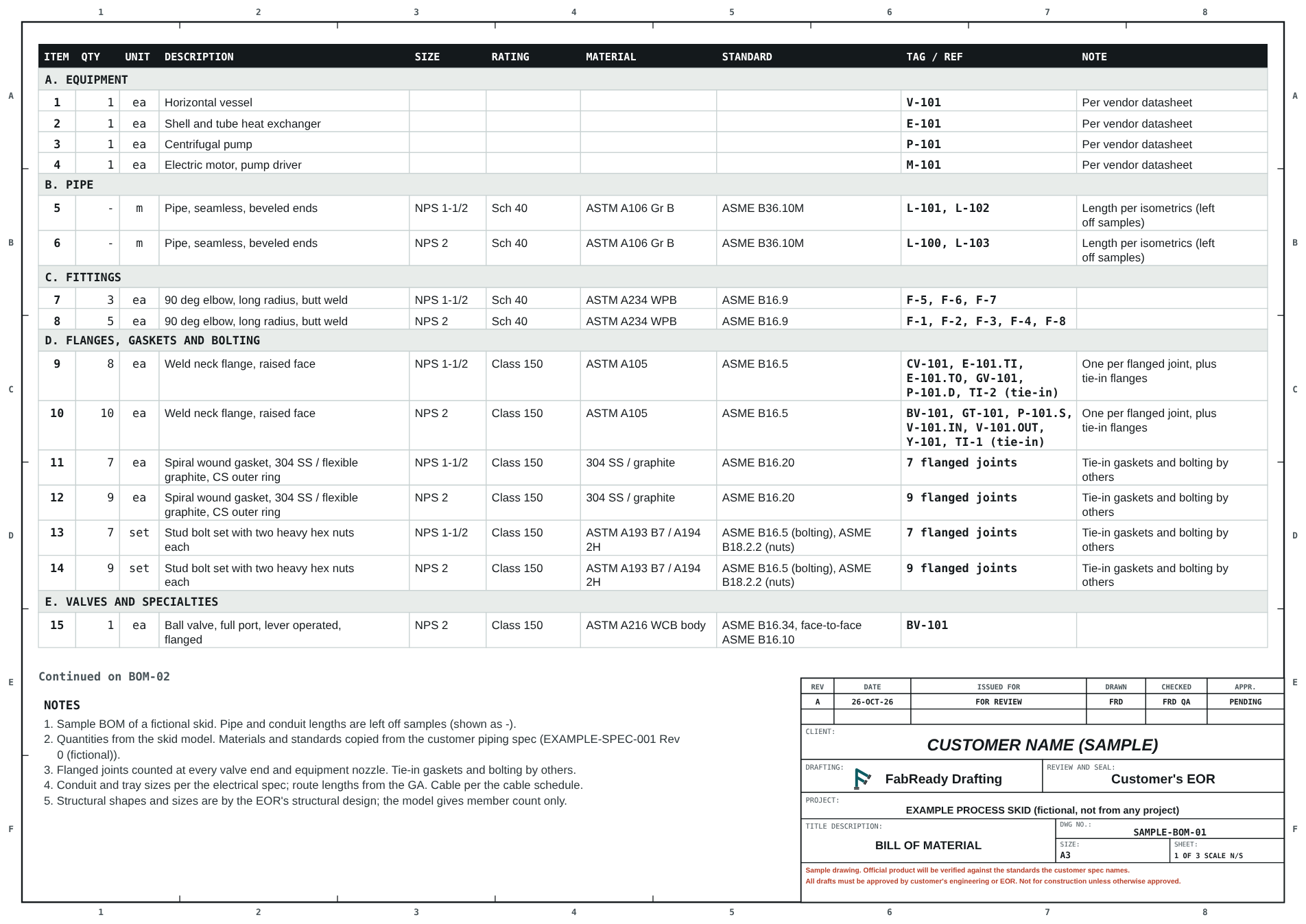Select 'BILL OF MATERIAL' title description
Image resolution: width=1306 pixels, height=924 pixels.
(928, 845)
